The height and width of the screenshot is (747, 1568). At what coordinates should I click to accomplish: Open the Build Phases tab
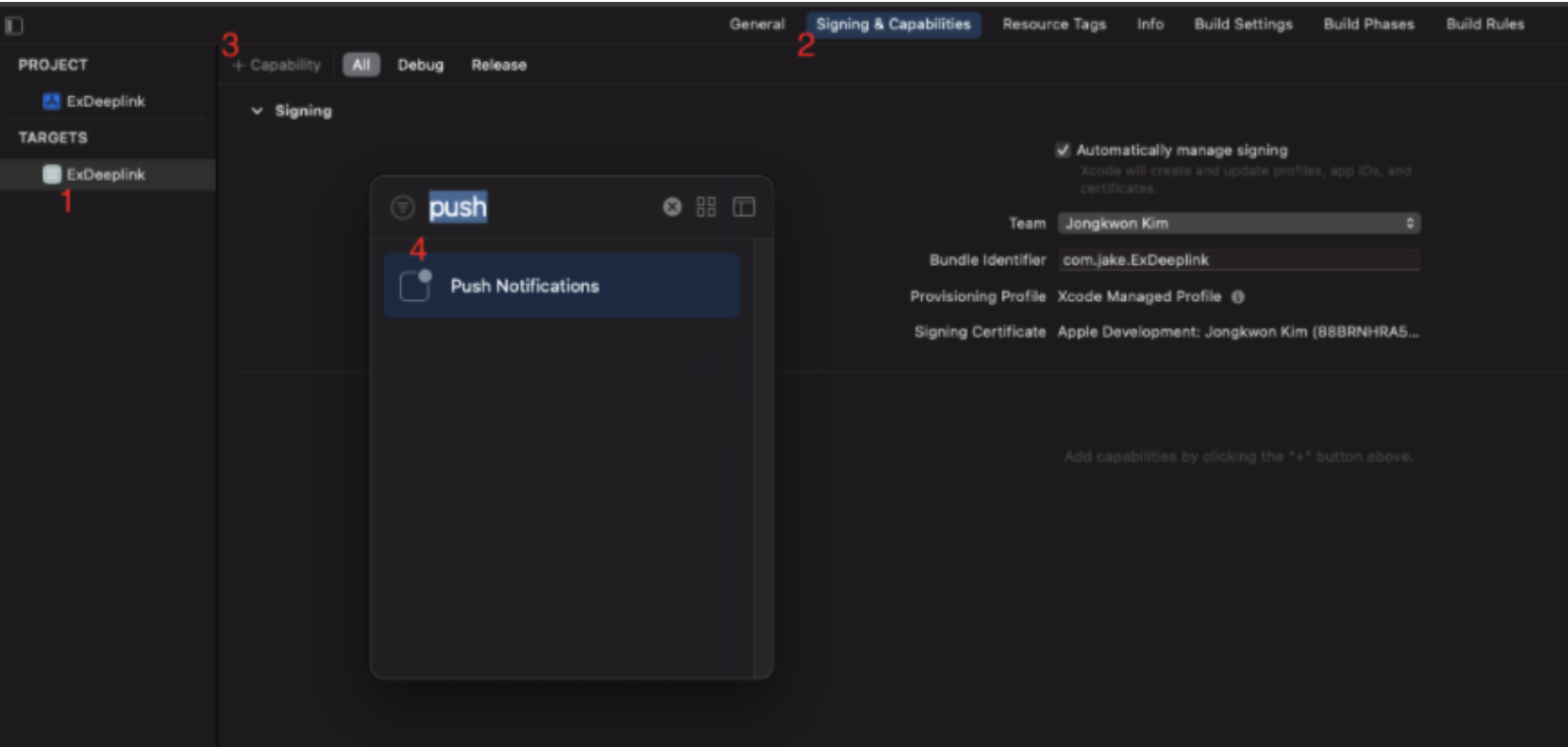(1369, 25)
